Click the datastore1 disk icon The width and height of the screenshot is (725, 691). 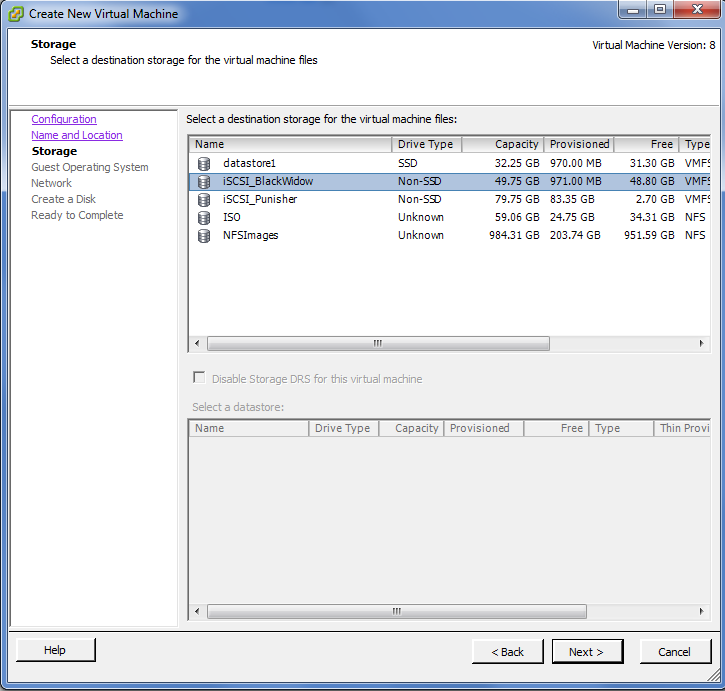click(204, 163)
